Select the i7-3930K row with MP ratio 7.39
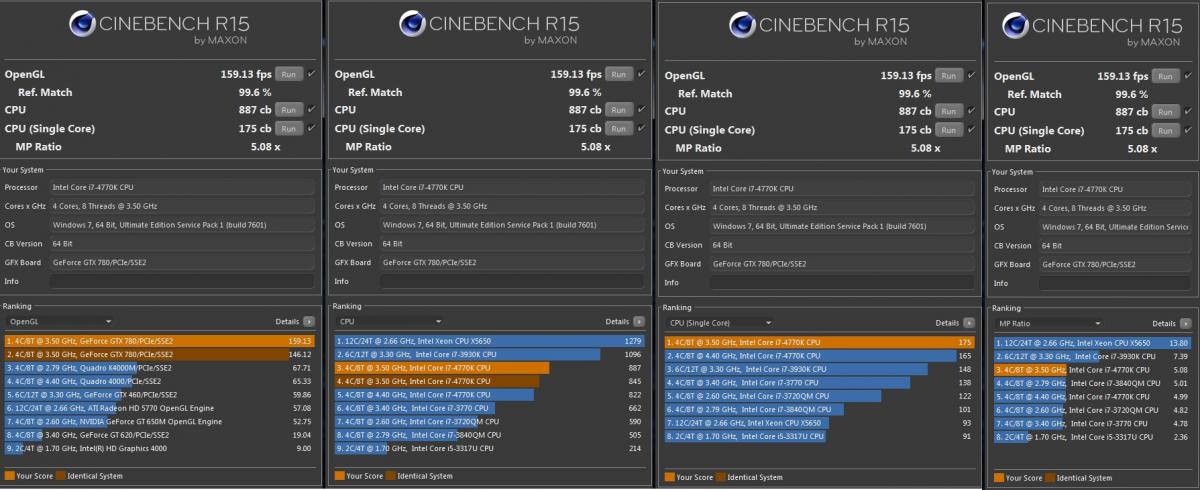This screenshot has height=490, width=1200. [x=1093, y=356]
